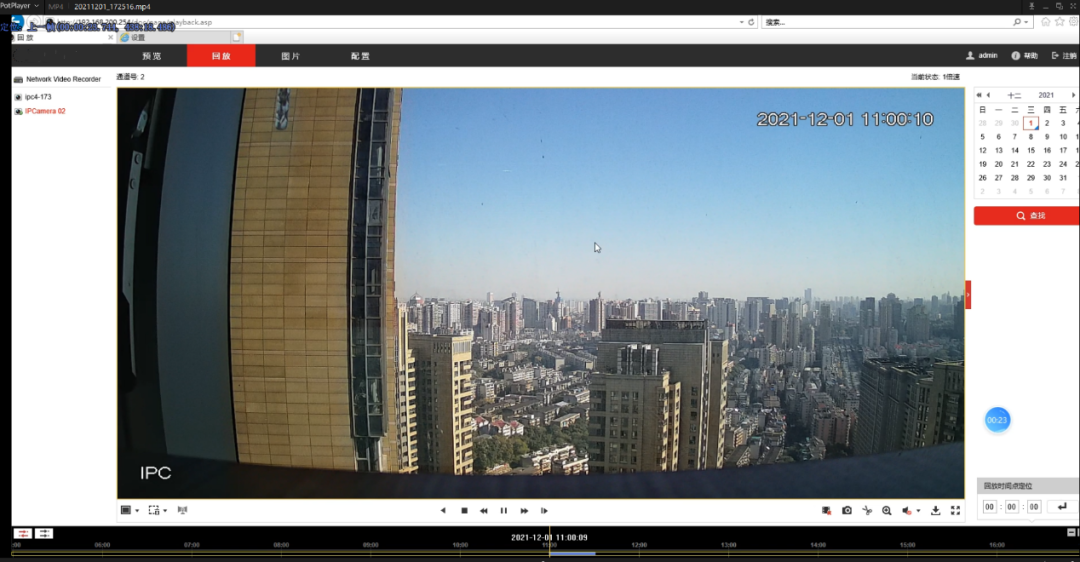Close the 回放 browser tab
This screenshot has height=562, width=1080.
point(110,37)
